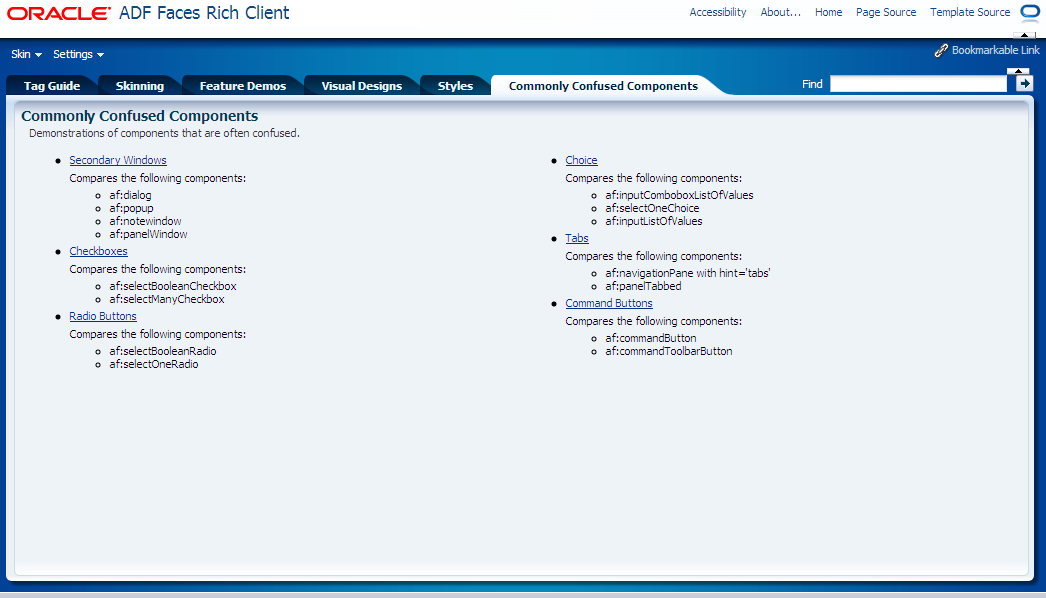Image resolution: width=1046 pixels, height=598 pixels.
Task: Select the Visual Designs tab
Action: [x=361, y=85]
